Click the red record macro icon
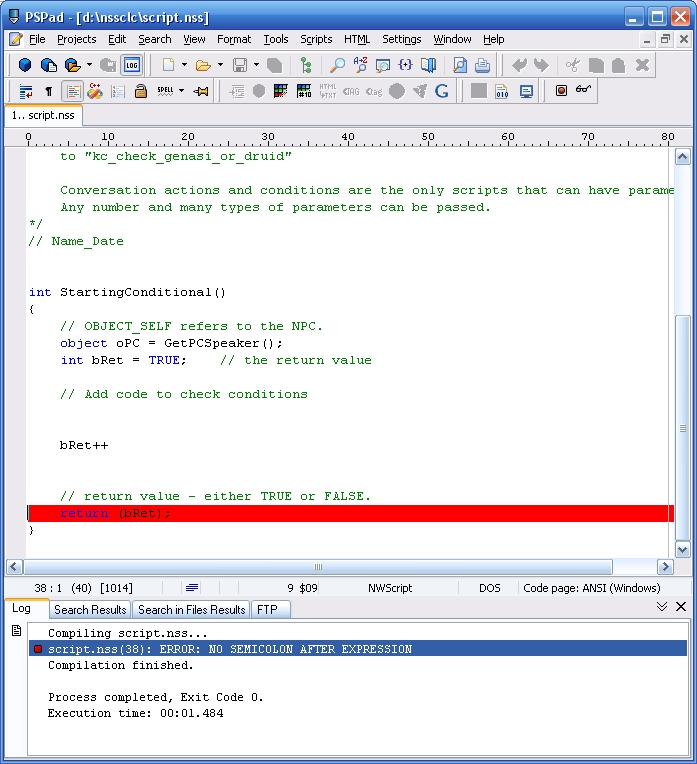This screenshot has width=697, height=764. click(561, 91)
